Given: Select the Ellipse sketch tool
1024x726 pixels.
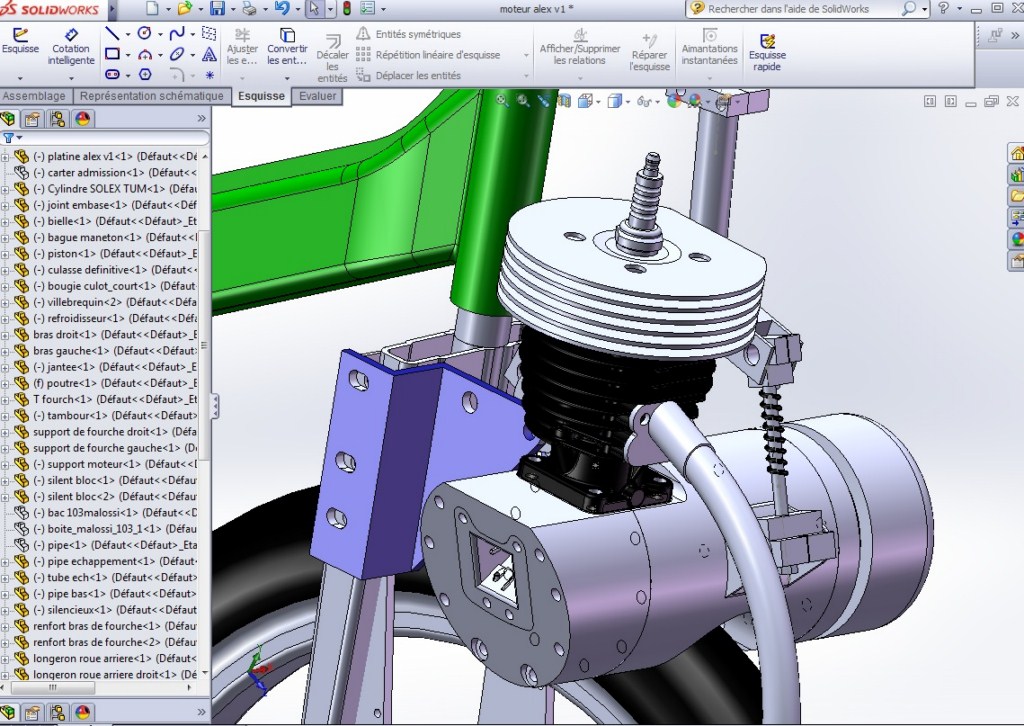Looking at the screenshot, I should pyautogui.click(x=176, y=54).
